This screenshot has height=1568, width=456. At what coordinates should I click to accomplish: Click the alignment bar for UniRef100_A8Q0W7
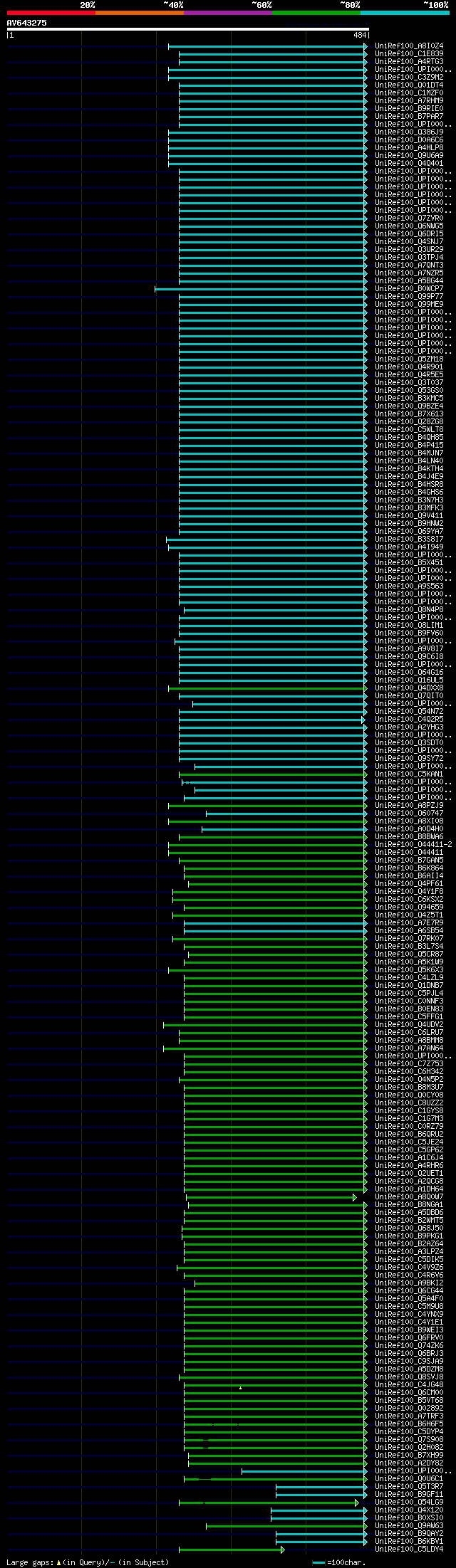[x=271, y=1197]
